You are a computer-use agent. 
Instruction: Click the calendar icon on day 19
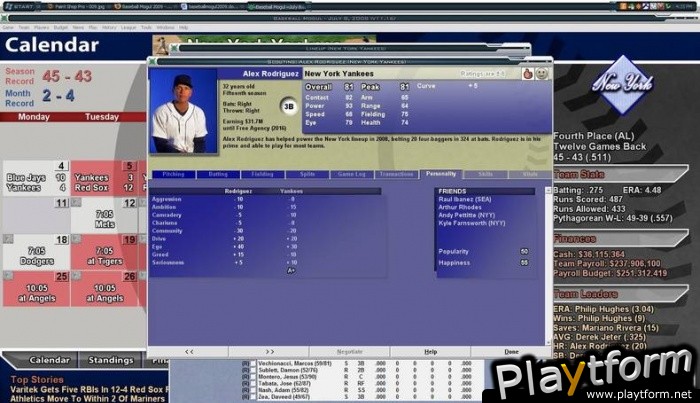click(76, 239)
